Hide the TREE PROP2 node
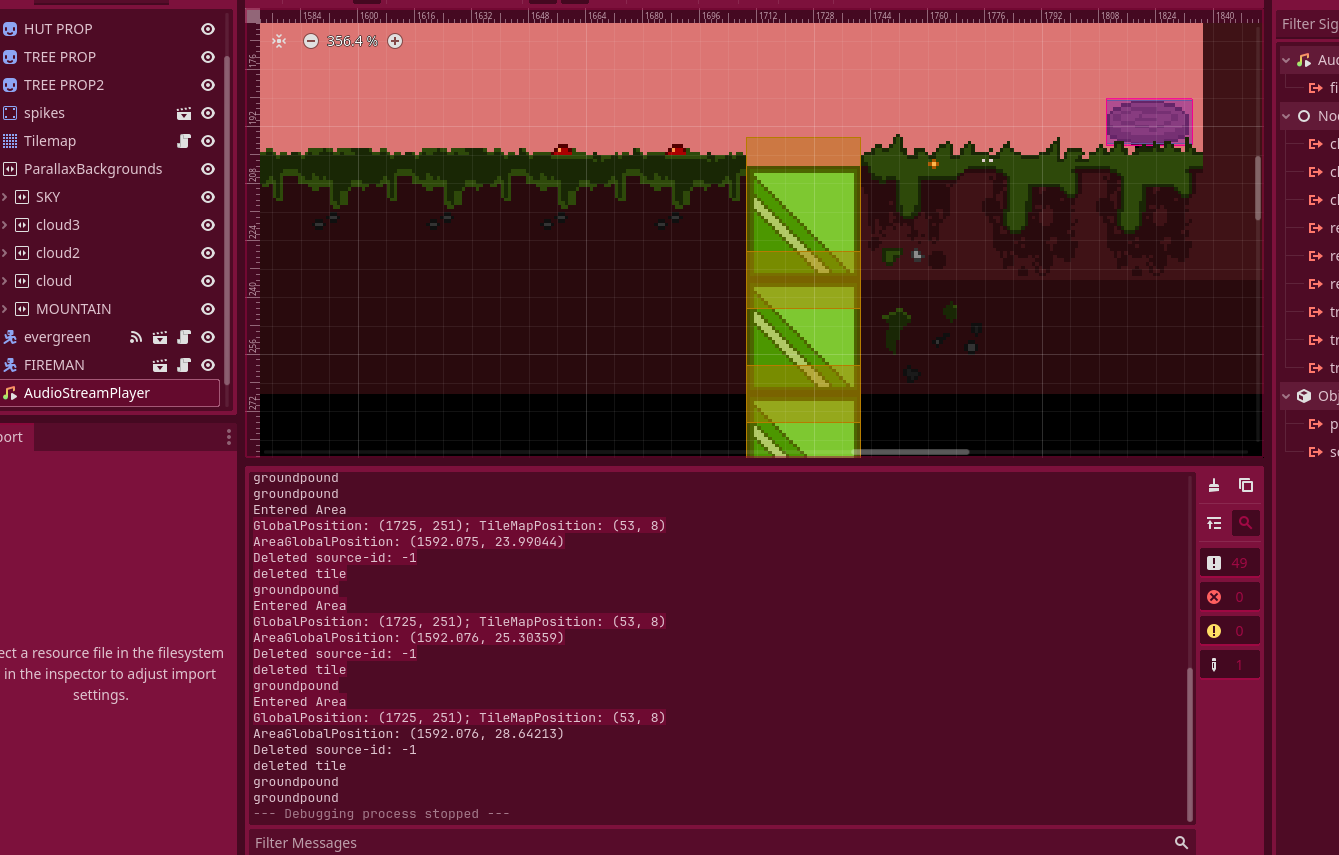Image resolution: width=1339 pixels, height=855 pixels. (x=208, y=85)
